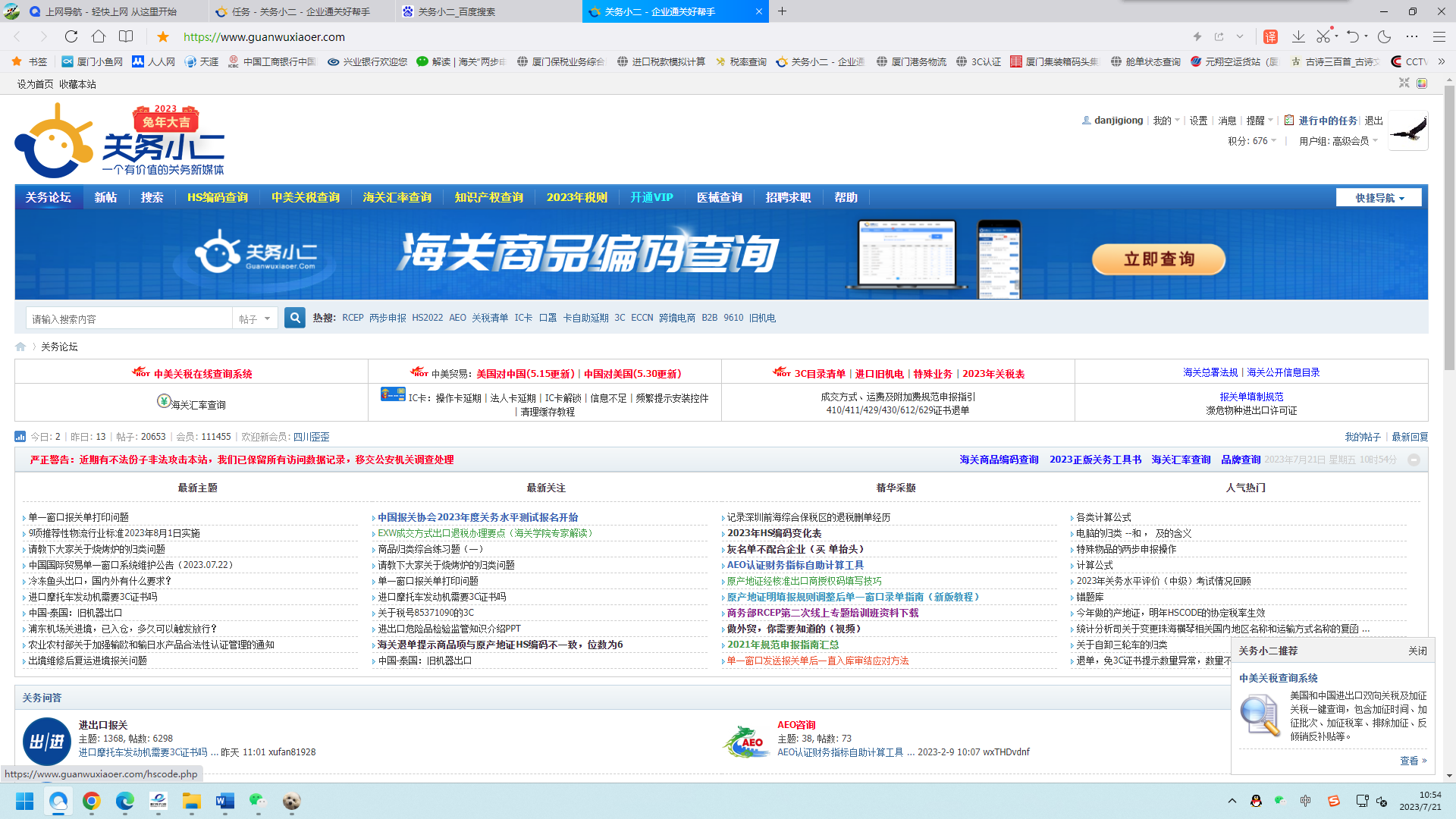This screenshot has width=1456, height=819.
Task: Activate the scissors screenshot tool
Action: (1323, 36)
